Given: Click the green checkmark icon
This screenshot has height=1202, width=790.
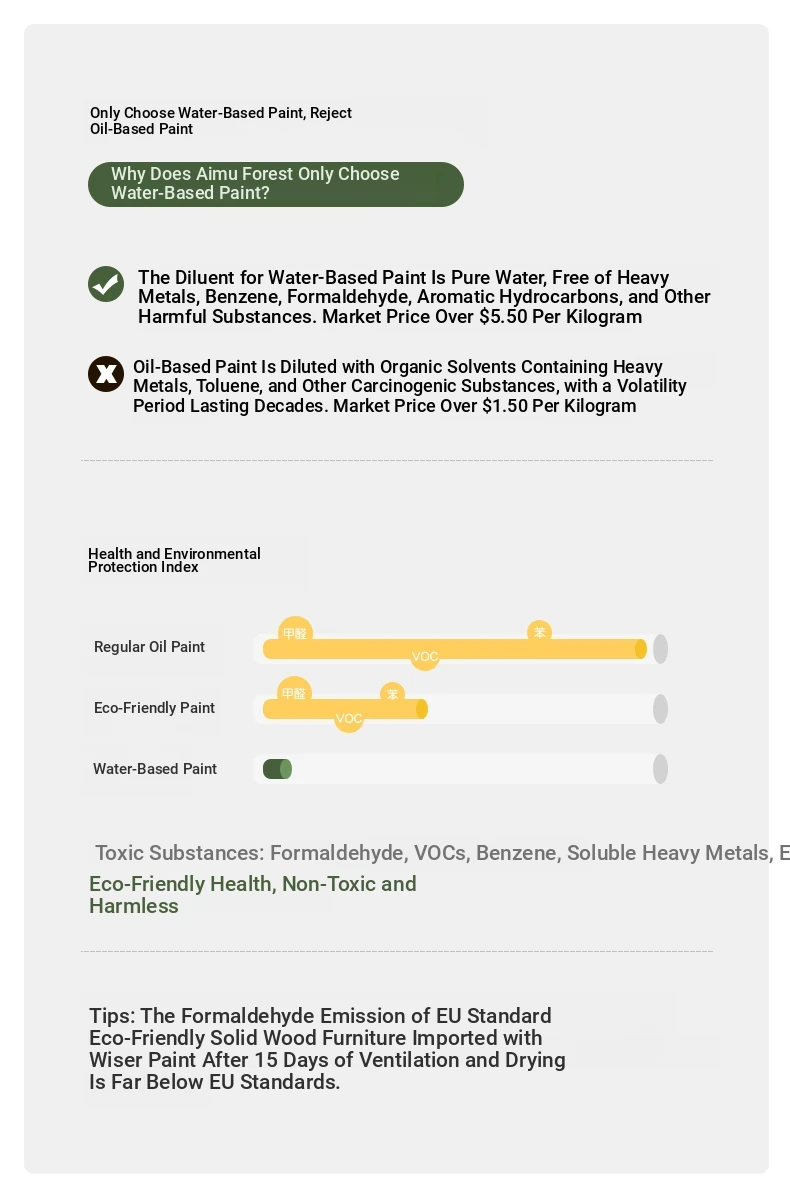Looking at the screenshot, I should click(x=106, y=284).
